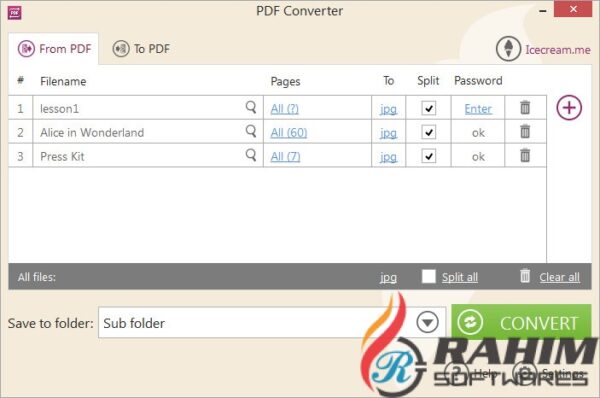
Task: Delete lesson1 row with trash icon
Action: tap(525, 108)
